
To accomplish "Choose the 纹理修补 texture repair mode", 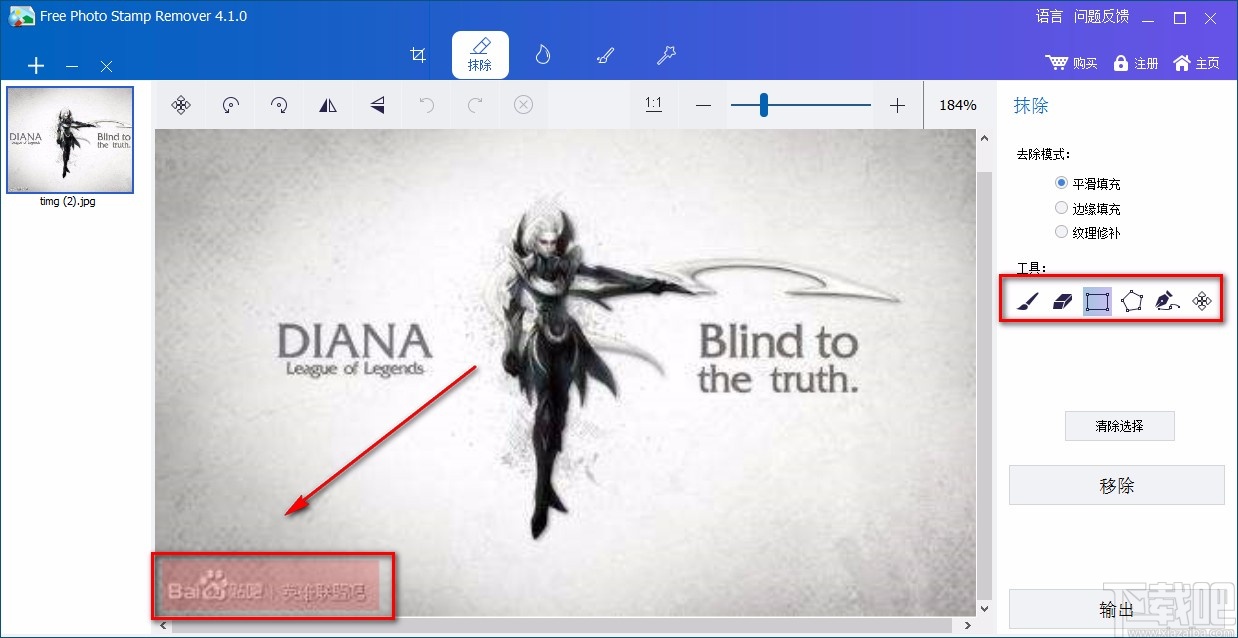I will [x=1061, y=231].
